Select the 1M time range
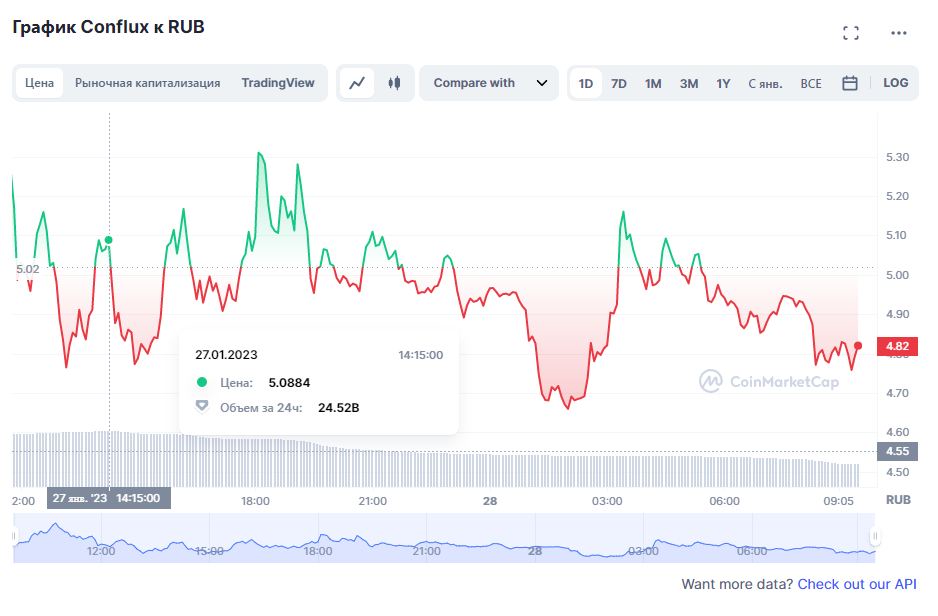Screen dimensions: 938x616 pyautogui.click(x=653, y=83)
